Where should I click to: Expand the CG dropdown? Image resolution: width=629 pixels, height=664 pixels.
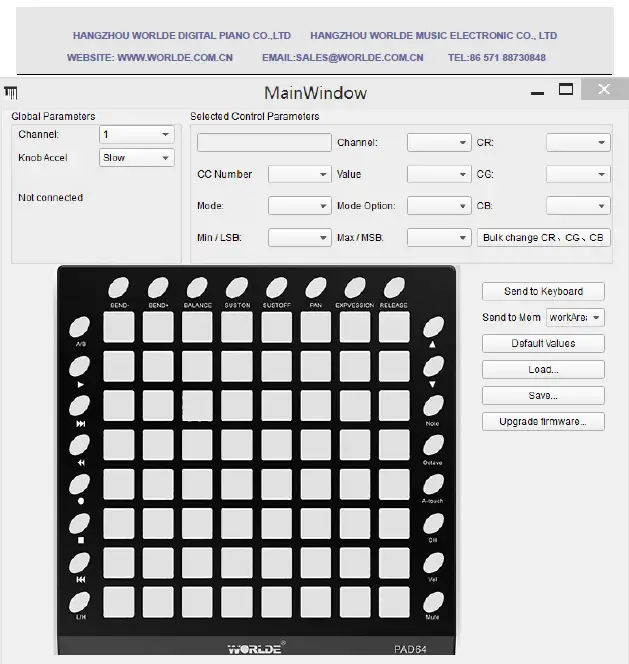point(578,174)
